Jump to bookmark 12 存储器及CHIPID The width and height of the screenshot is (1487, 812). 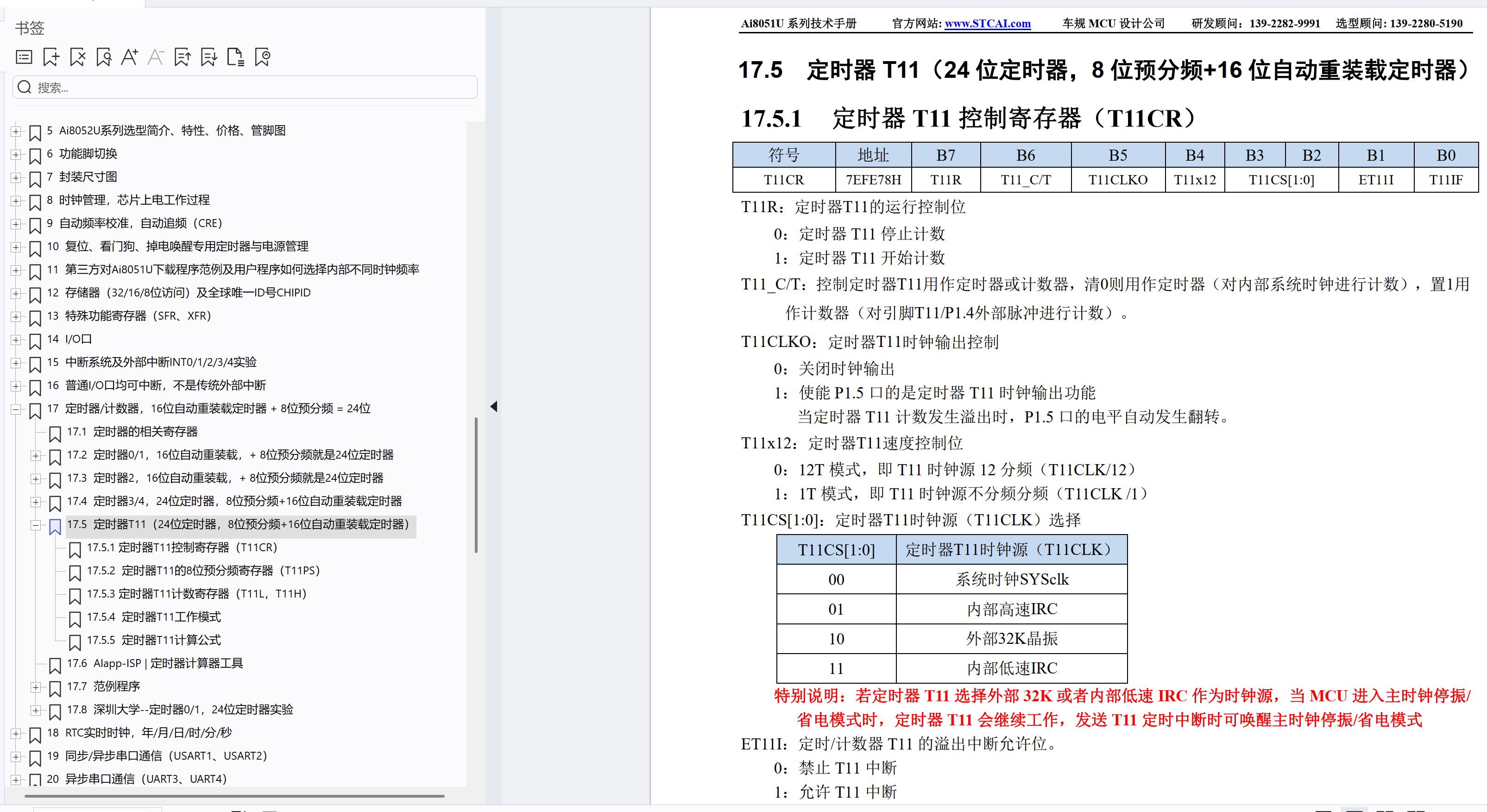pyautogui.click(x=178, y=293)
